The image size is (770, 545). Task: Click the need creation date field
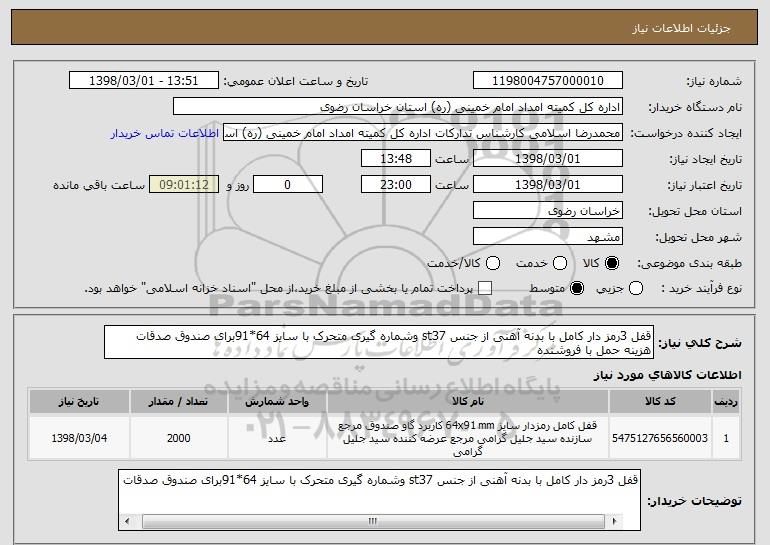pos(548,159)
